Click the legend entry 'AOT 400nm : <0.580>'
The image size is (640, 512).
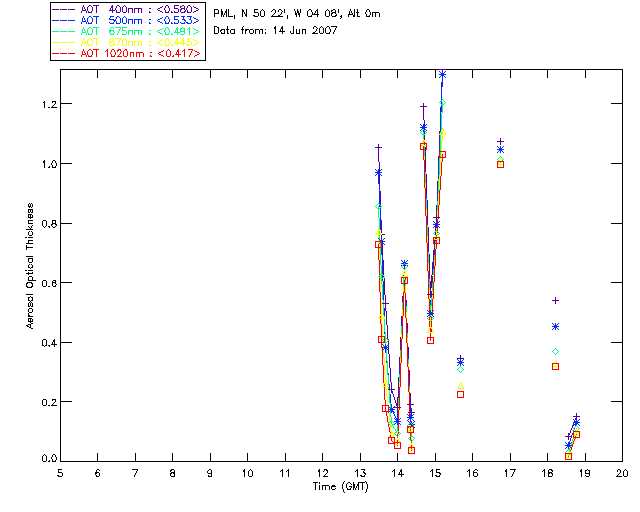pos(127,9)
